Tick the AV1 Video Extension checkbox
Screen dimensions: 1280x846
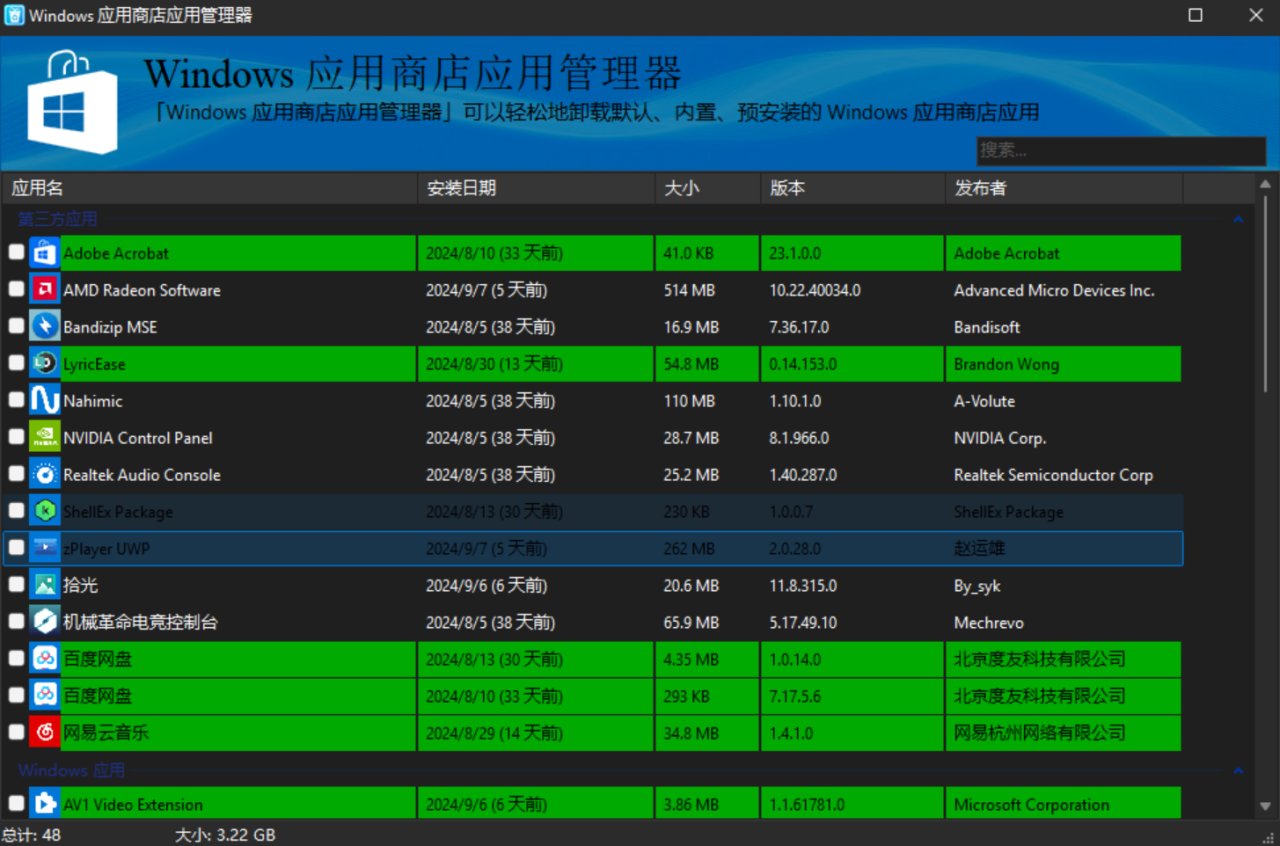16,803
